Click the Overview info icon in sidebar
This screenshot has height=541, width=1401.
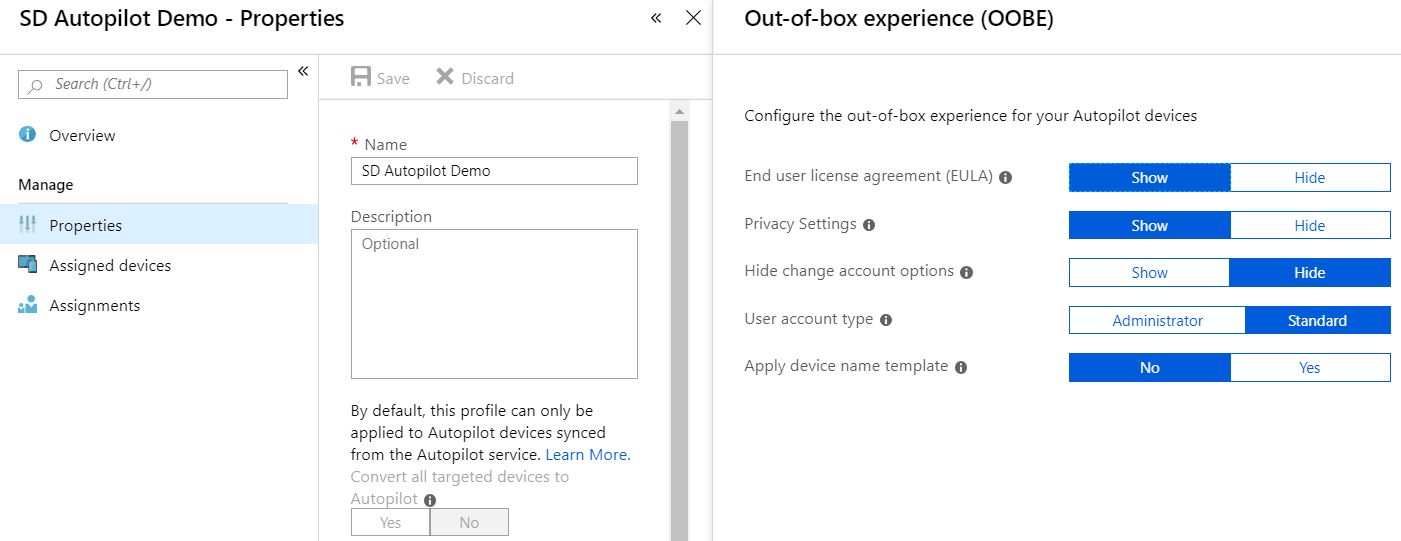[28, 135]
